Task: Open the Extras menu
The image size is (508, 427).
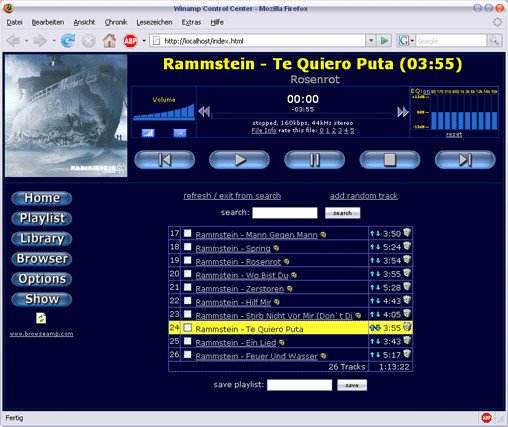Action: (191, 22)
